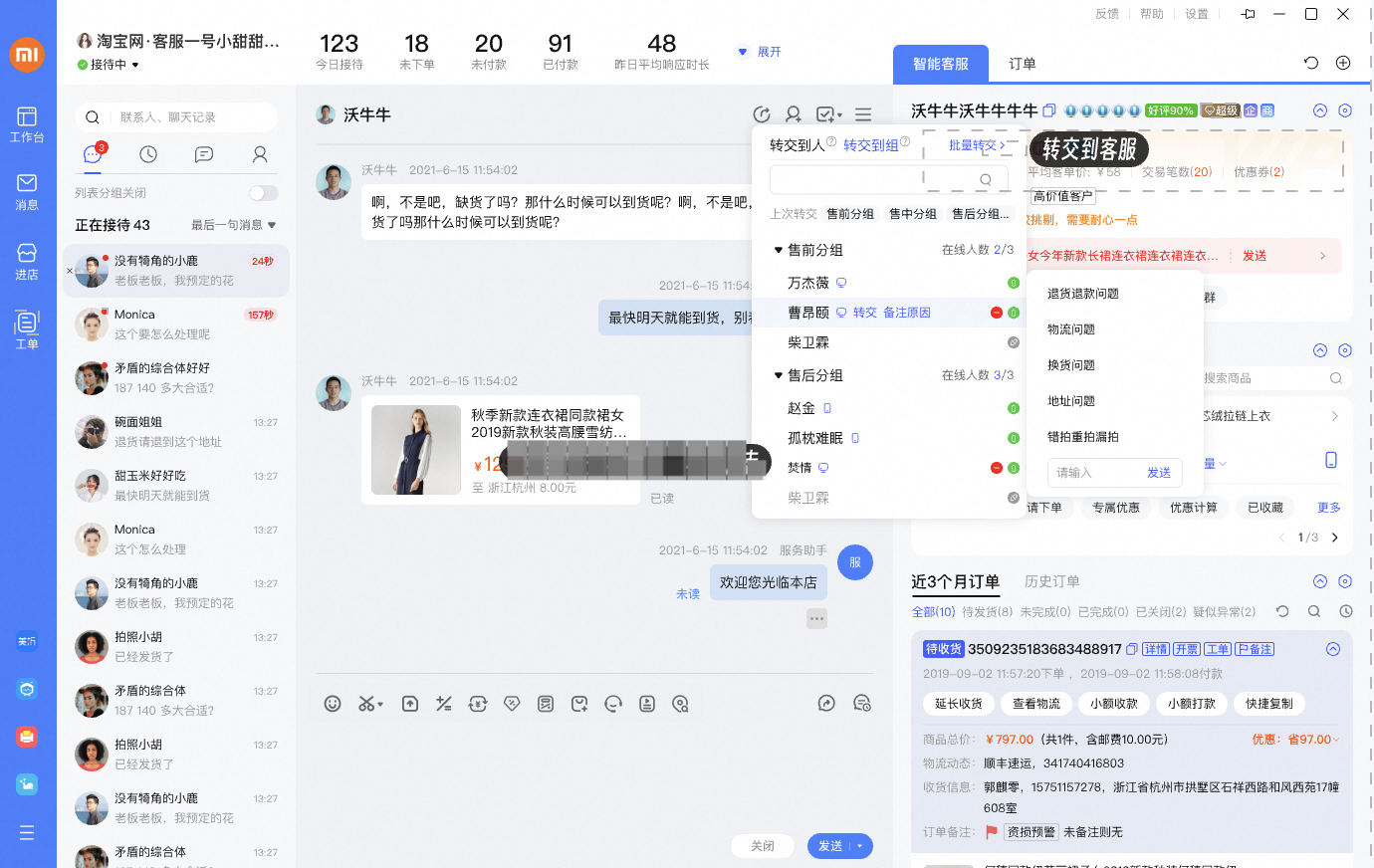
Task: Open 最后一句消息 sort dropdown
Action: point(234,225)
